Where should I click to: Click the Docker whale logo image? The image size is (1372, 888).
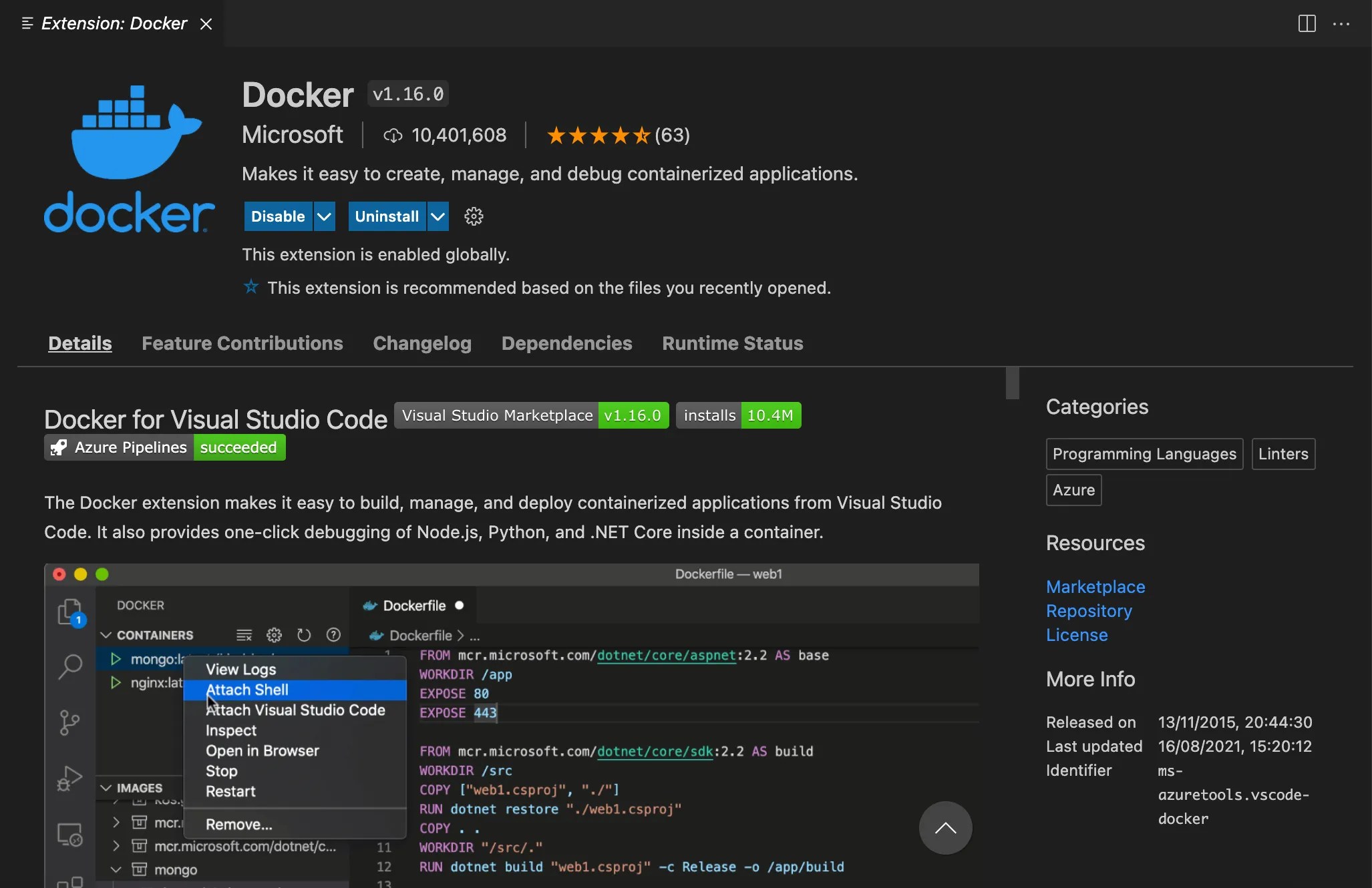tap(130, 159)
